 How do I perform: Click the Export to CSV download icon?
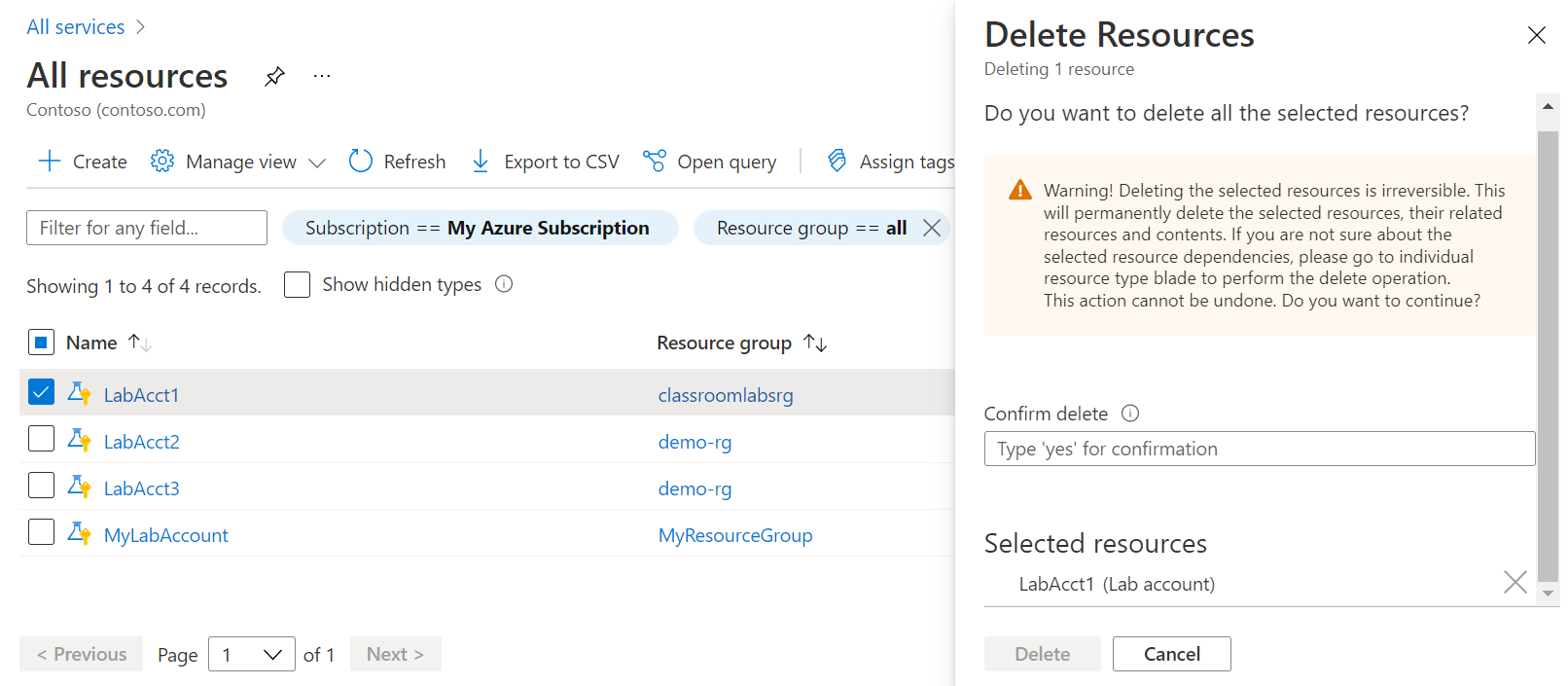(481, 162)
